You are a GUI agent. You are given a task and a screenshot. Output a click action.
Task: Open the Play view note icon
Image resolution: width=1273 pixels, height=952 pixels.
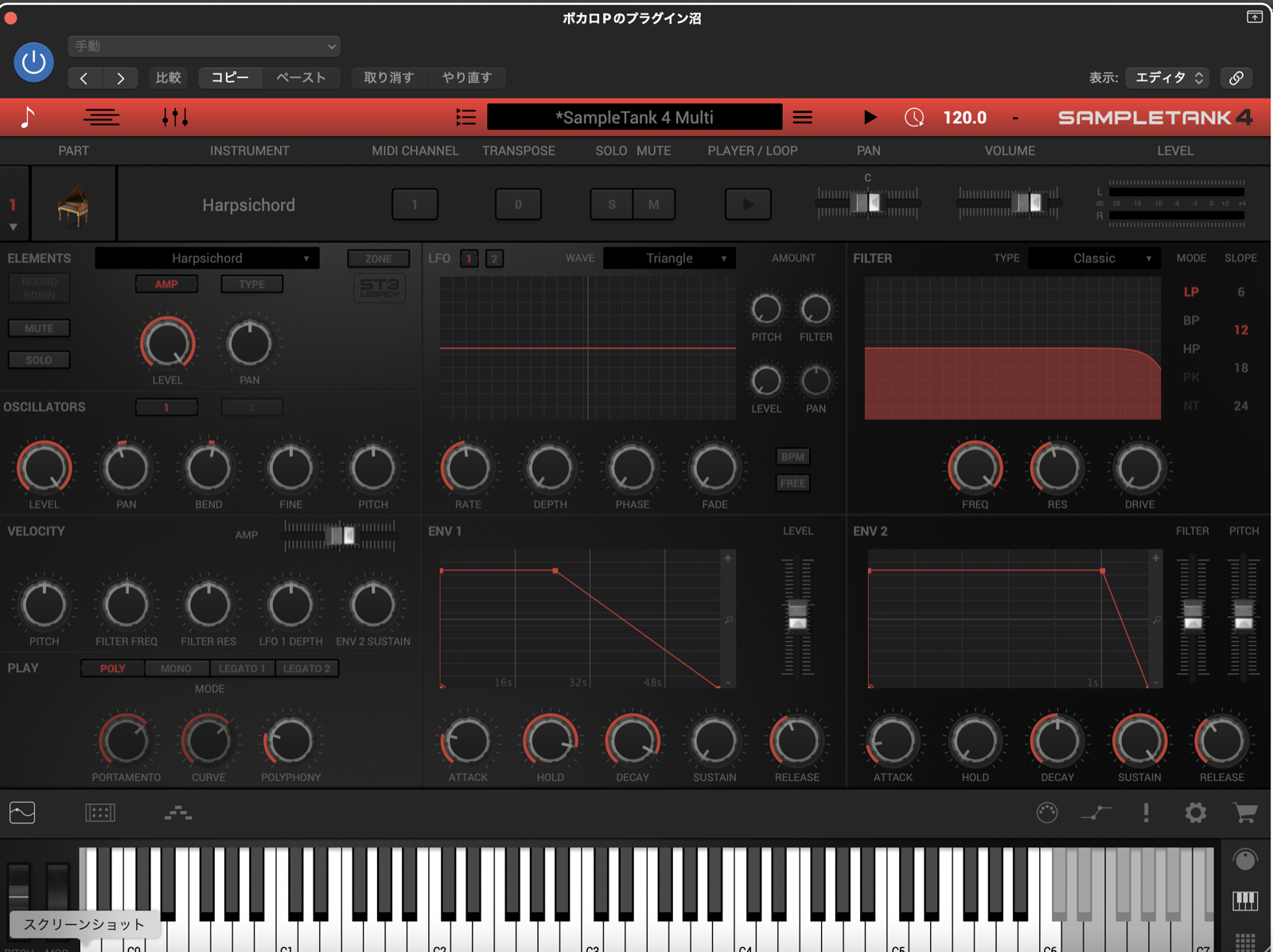click(x=28, y=118)
